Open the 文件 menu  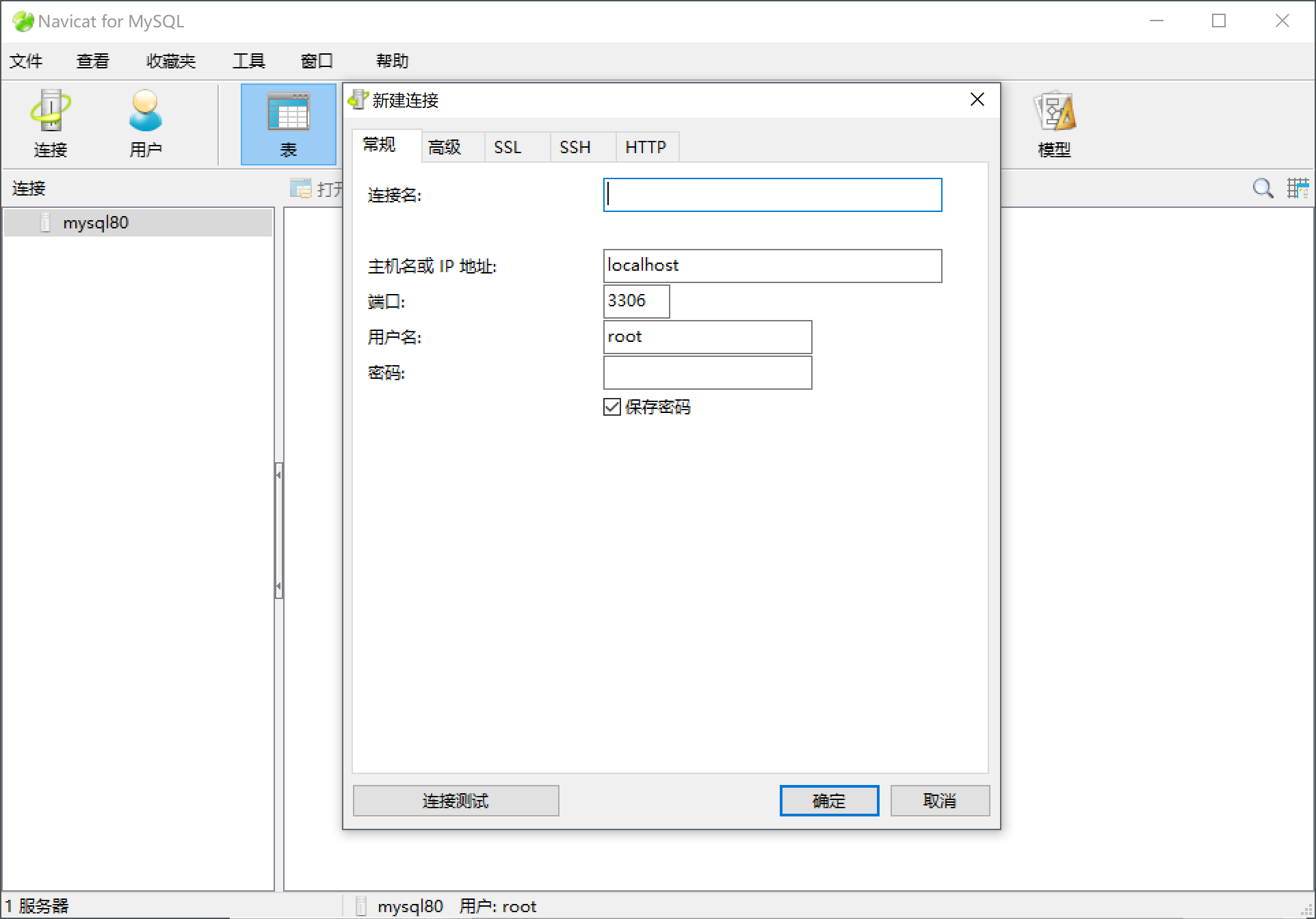pyautogui.click(x=26, y=61)
